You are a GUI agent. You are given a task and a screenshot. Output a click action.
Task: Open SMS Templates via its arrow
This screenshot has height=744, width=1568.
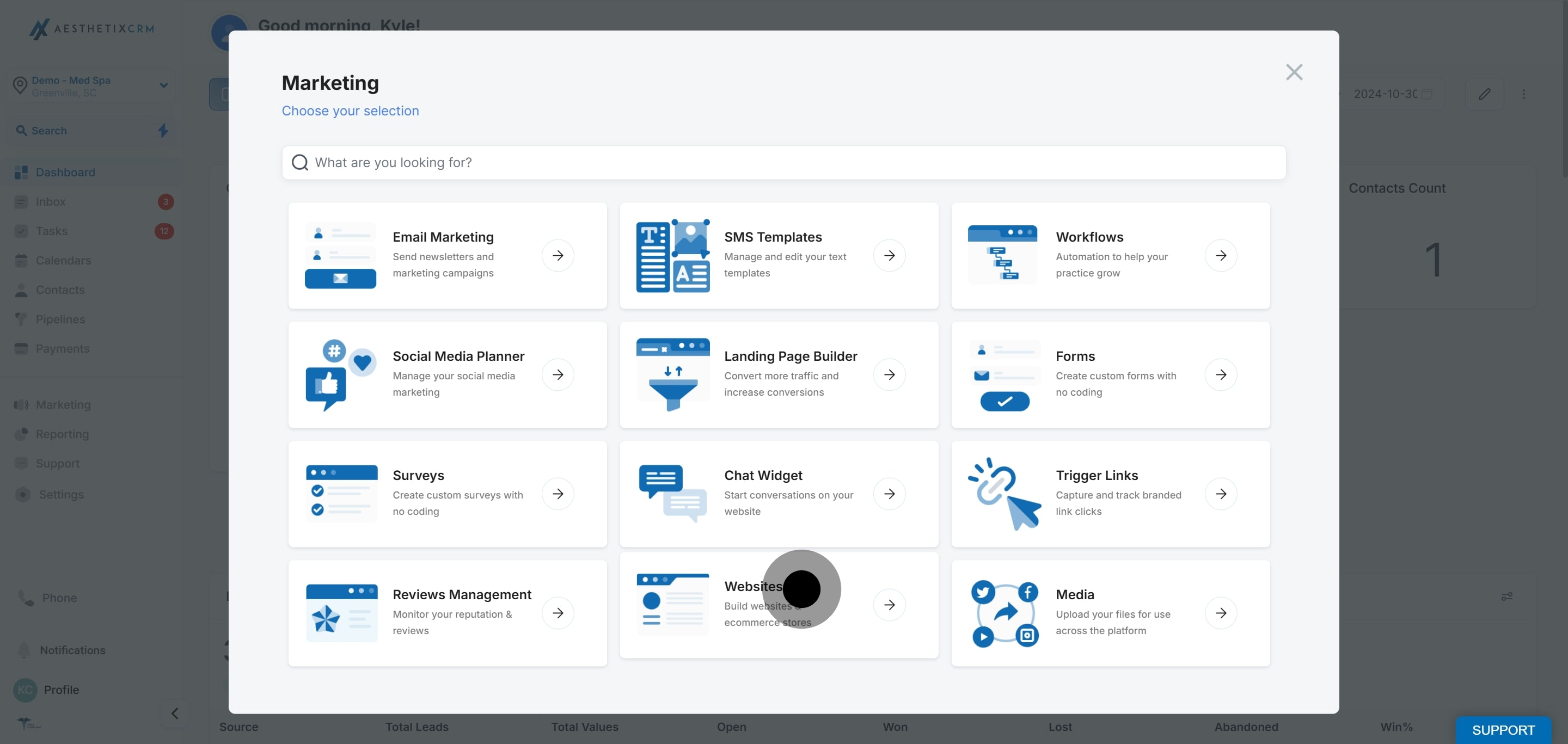point(889,255)
